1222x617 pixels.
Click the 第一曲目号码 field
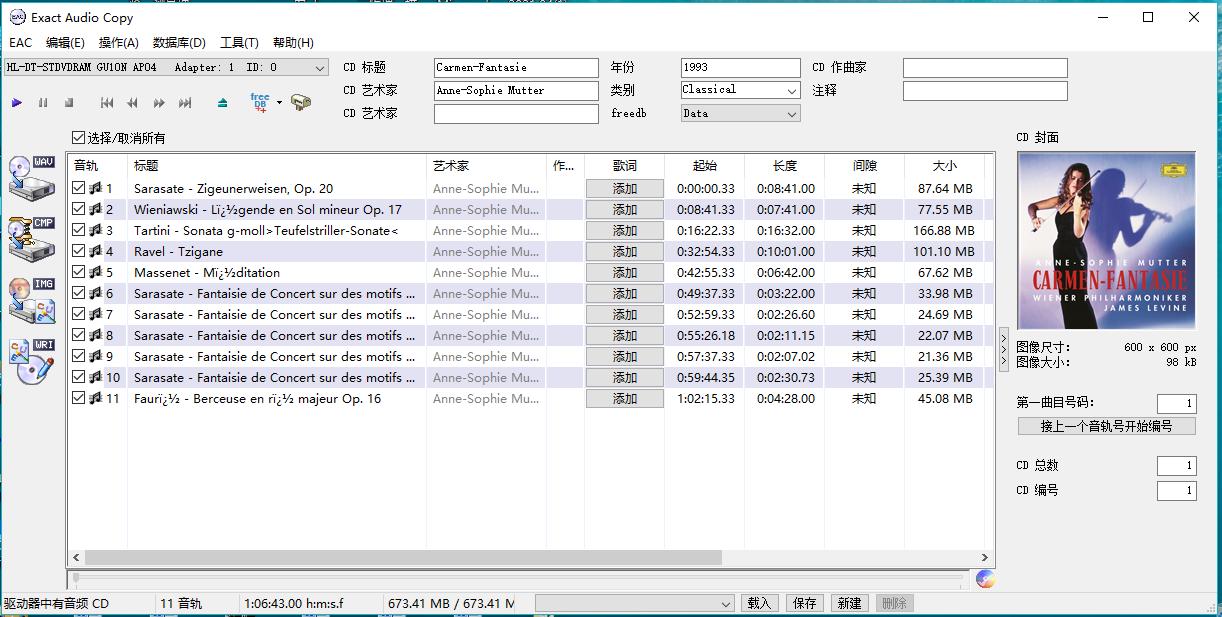click(x=1177, y=403)
